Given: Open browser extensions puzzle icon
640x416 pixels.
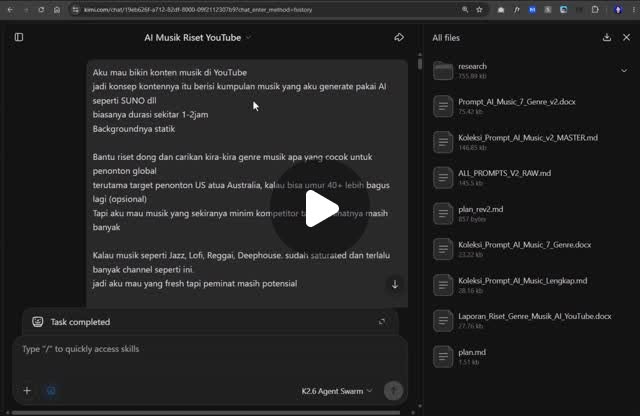Looking at the screenshot, I should pyautogui.click(x=595, y=9).
